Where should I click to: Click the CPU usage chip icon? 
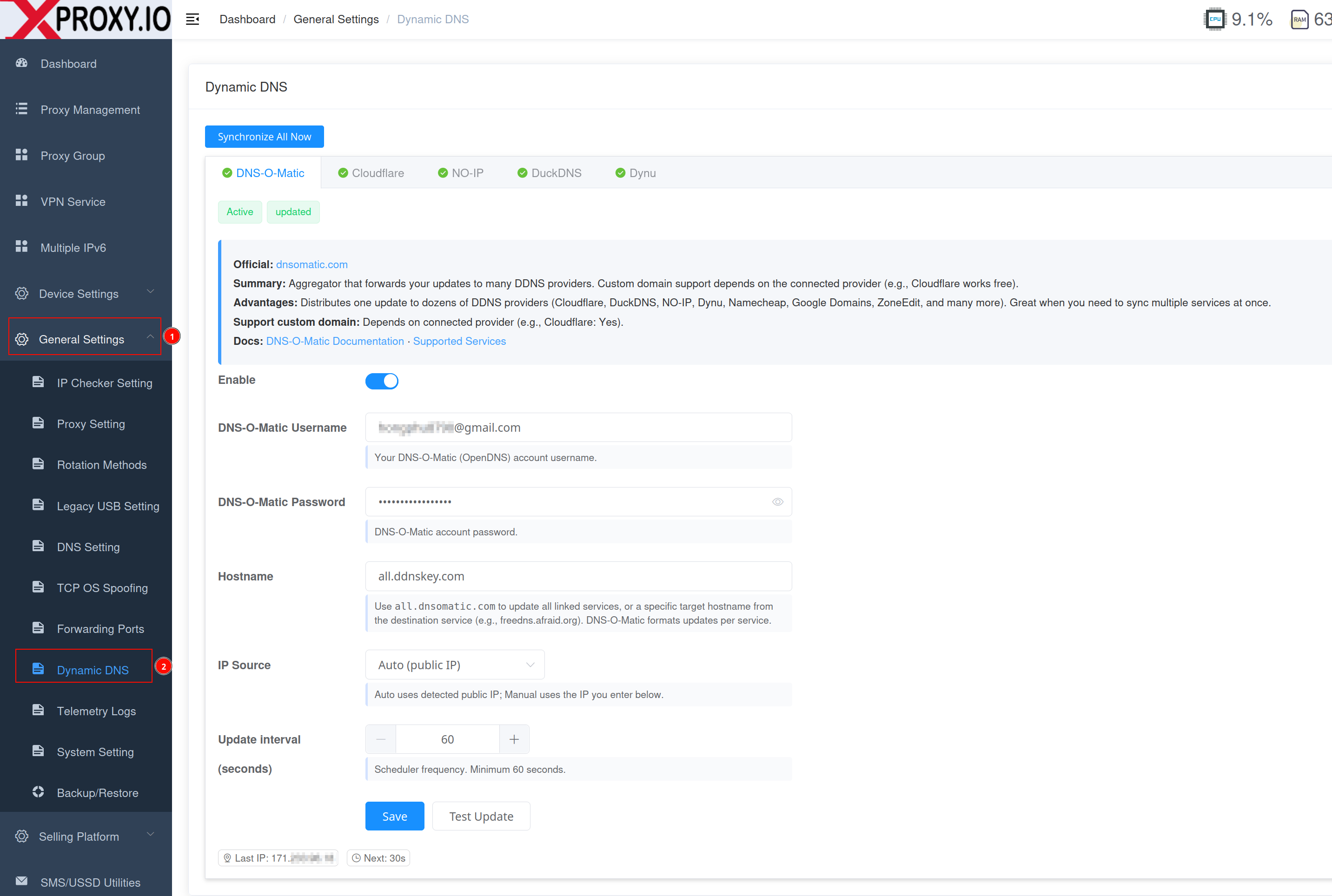(x=1214, y=20)
